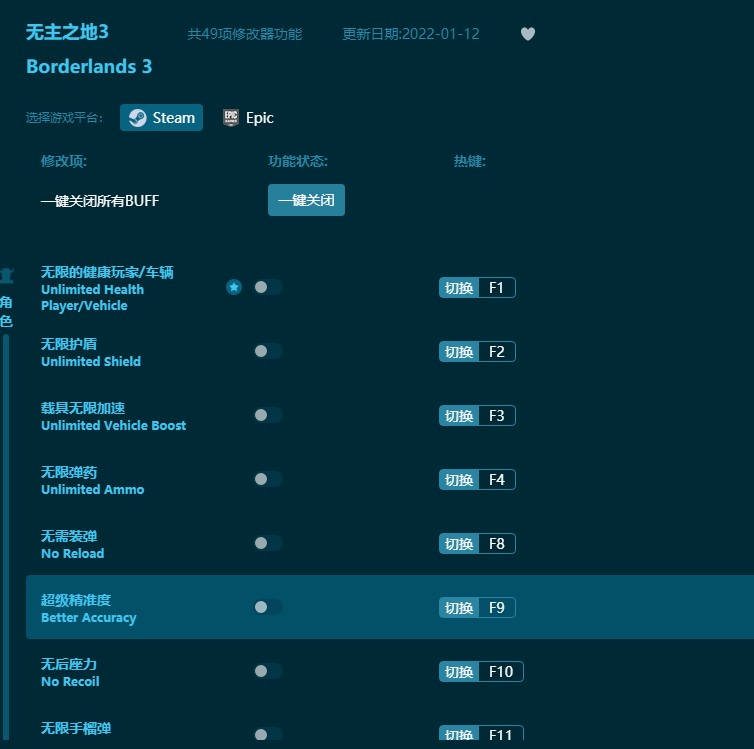Click the 一键关闭 button

(306, 200)
